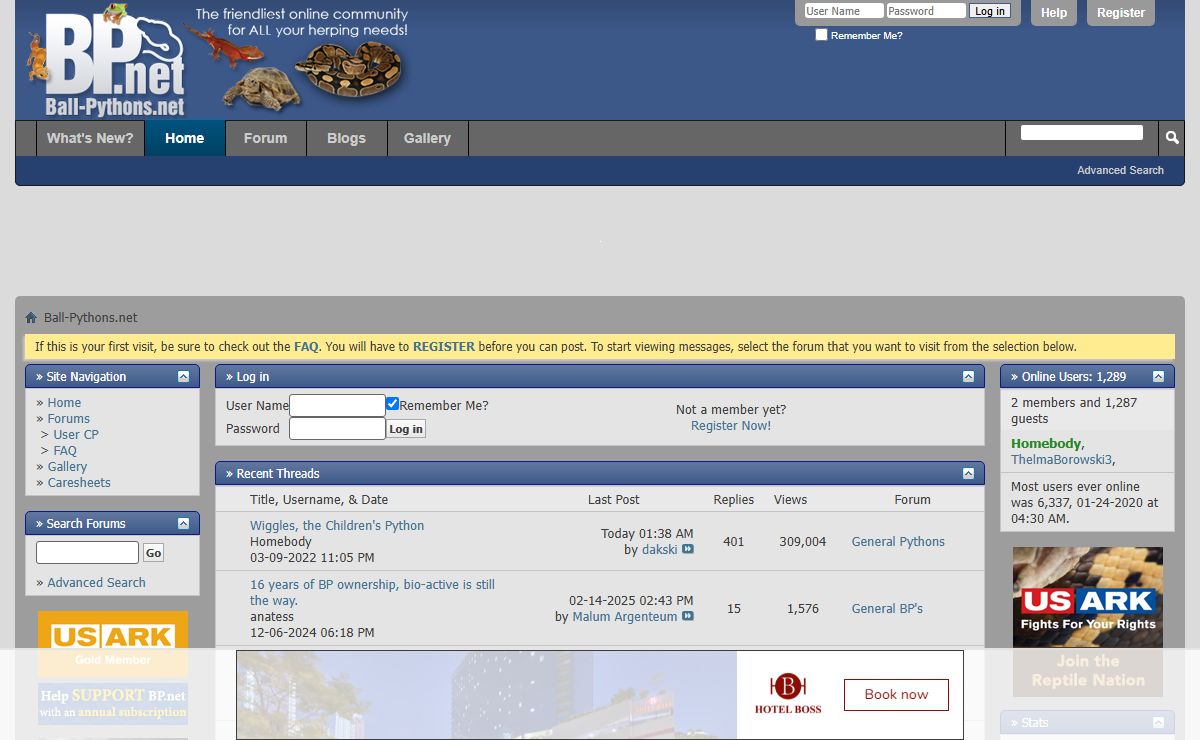The width and height of the screenshot is (1200, 740).
Task: Collapse the Log in panel
Action: click(968, 377)
